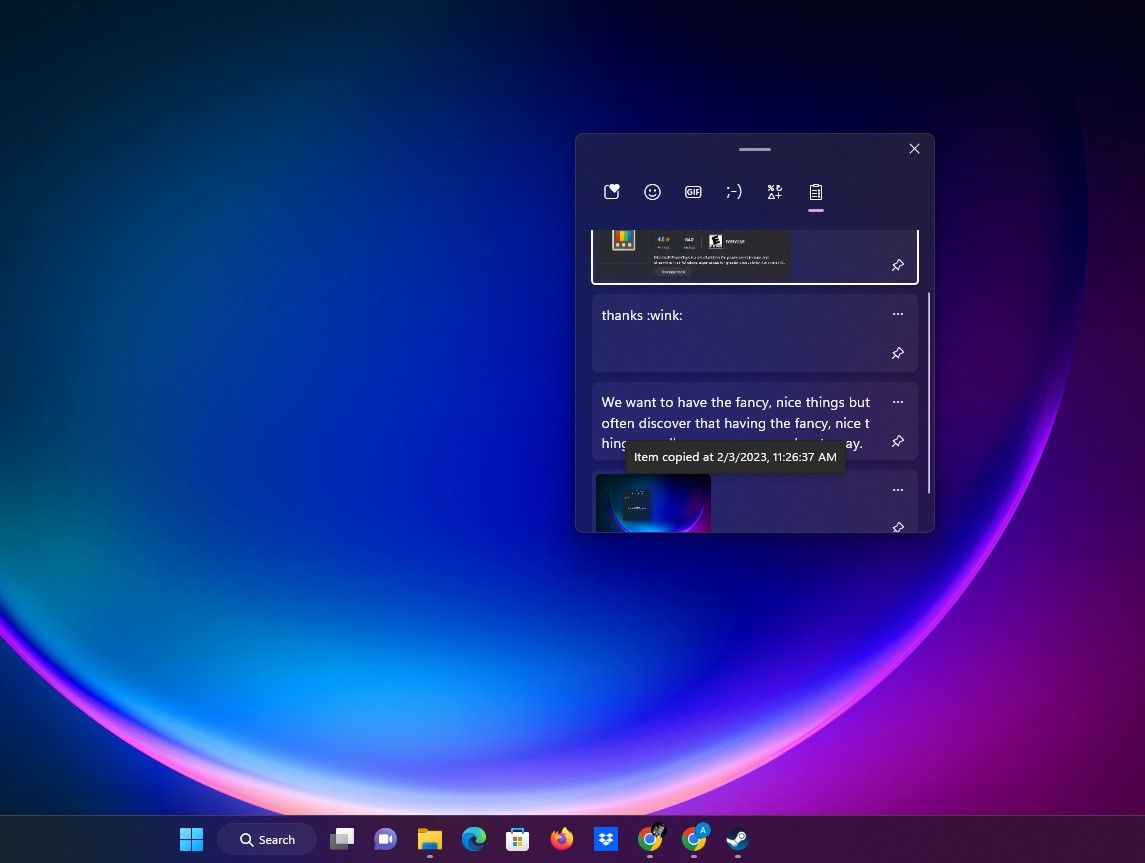Open the most recently used heart icon
Viewport: 1145px width, 863px height.
[611, 191]
